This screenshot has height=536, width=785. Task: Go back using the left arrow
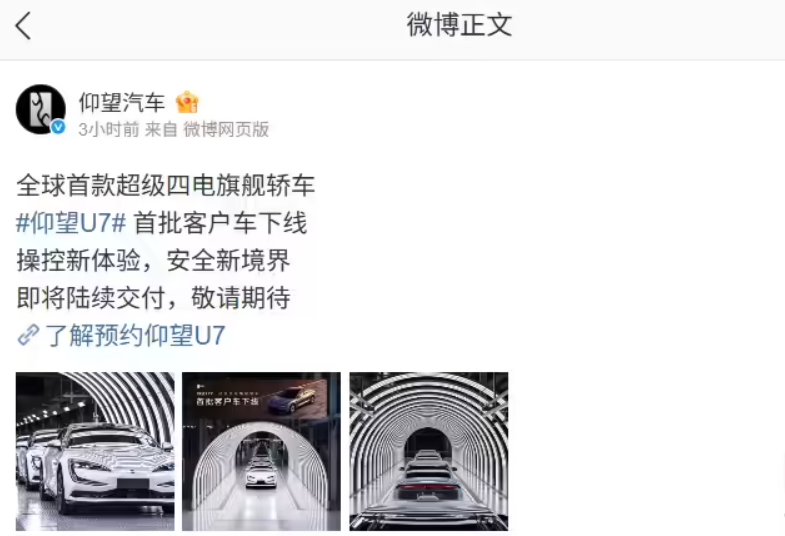[x=23, y=26]
